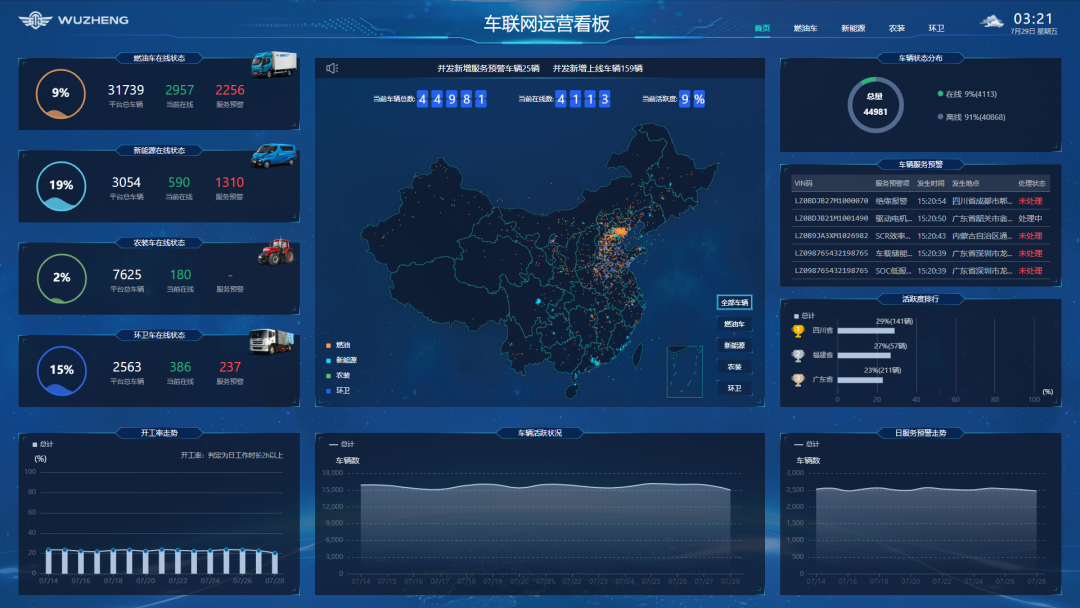Filter map by 农装 button
Screen dimensions: 1080x608
click(x=734, y=366)
